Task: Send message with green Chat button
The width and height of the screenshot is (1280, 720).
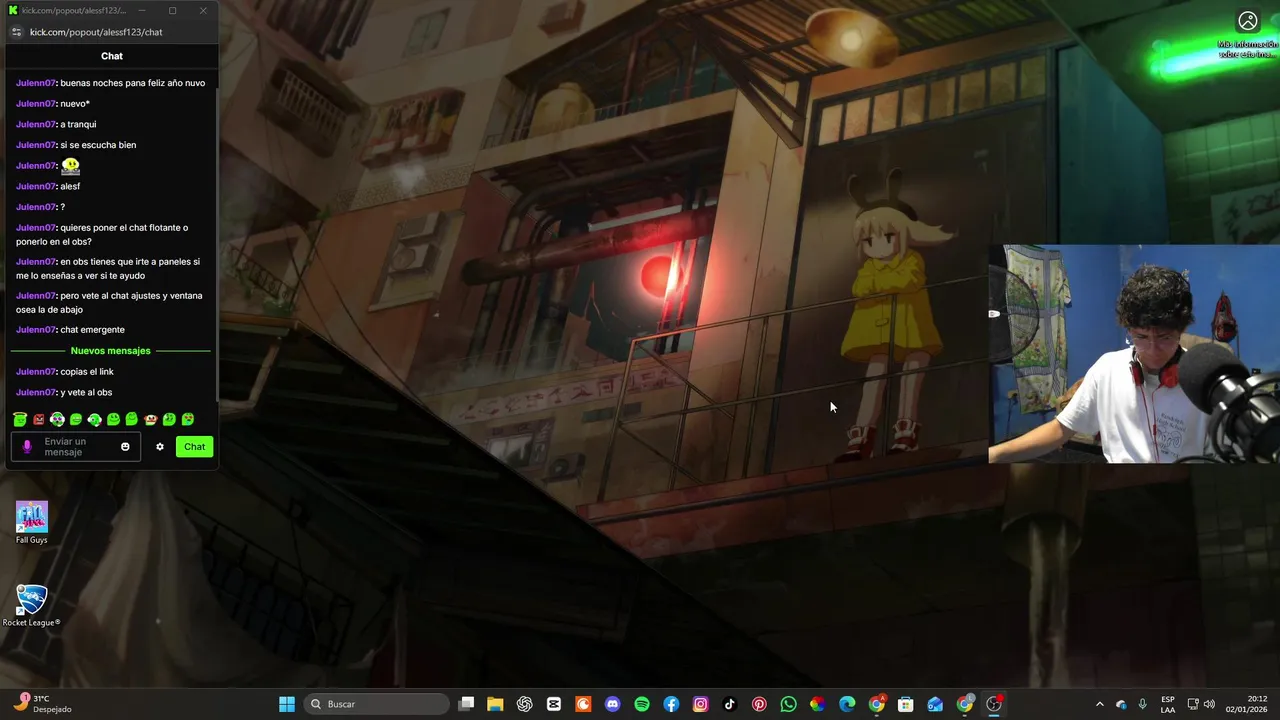Action: coord(195,447)
